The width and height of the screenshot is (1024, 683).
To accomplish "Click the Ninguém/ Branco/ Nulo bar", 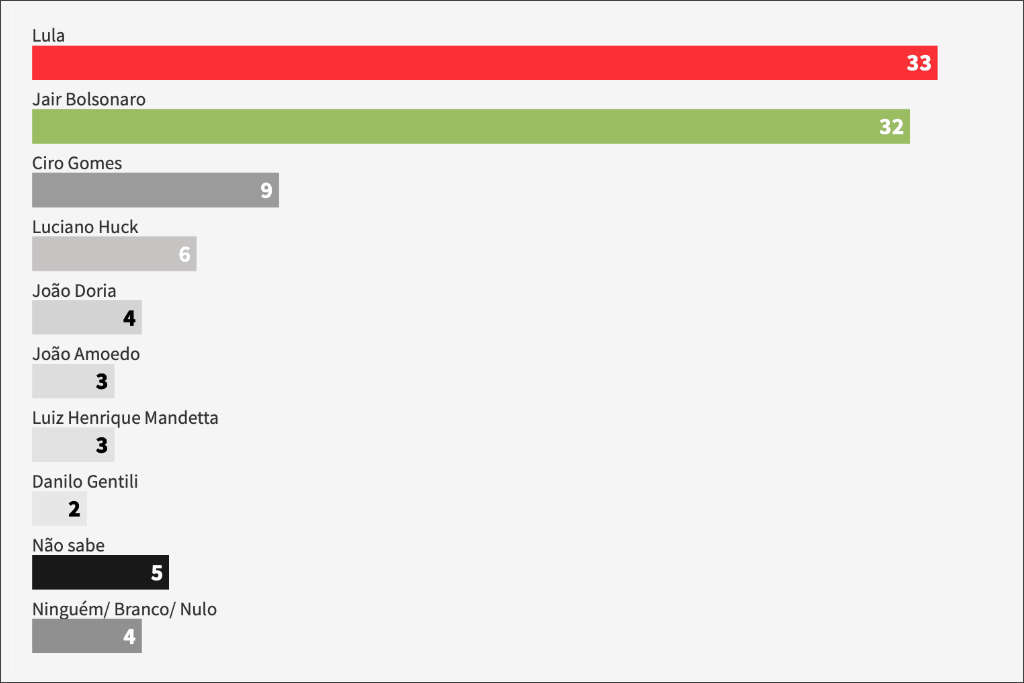I will coord(87,635).
